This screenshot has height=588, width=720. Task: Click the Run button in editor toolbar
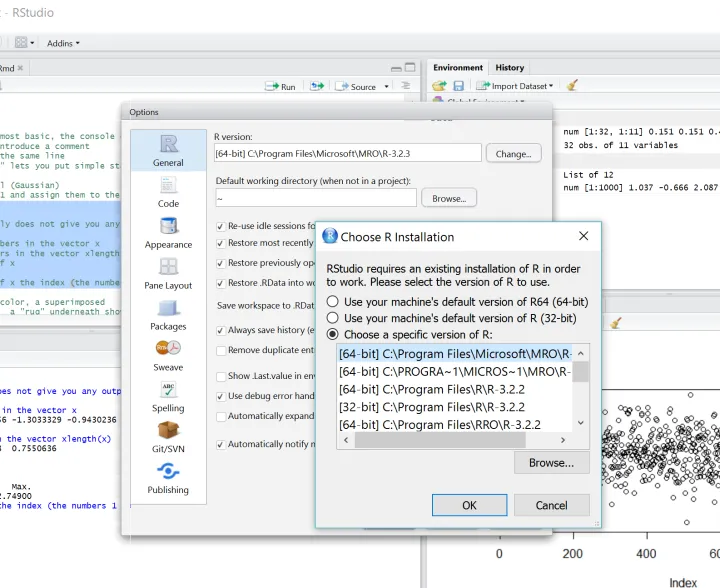pyautogui.click(x=281, y=86)
